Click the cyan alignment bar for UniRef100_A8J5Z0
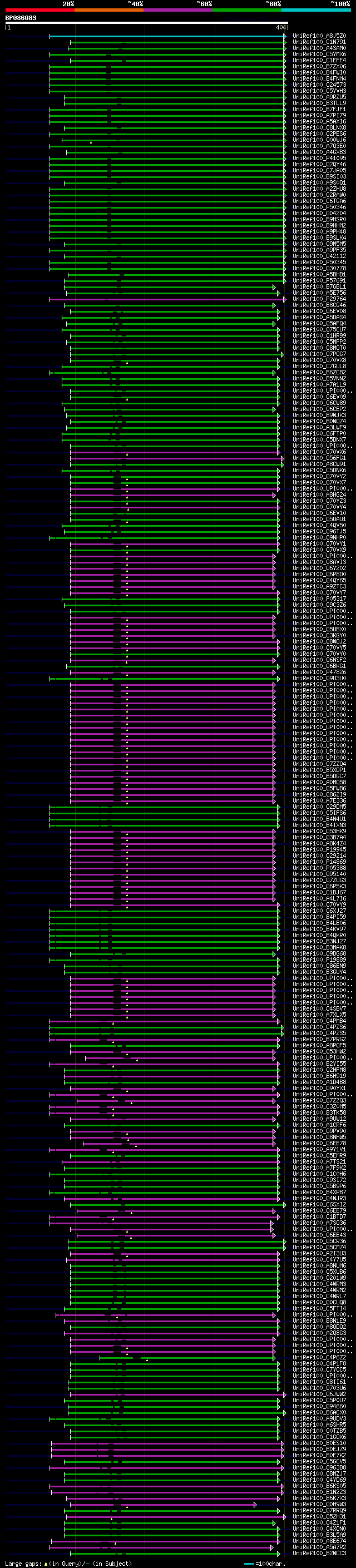 click(167, 36)
